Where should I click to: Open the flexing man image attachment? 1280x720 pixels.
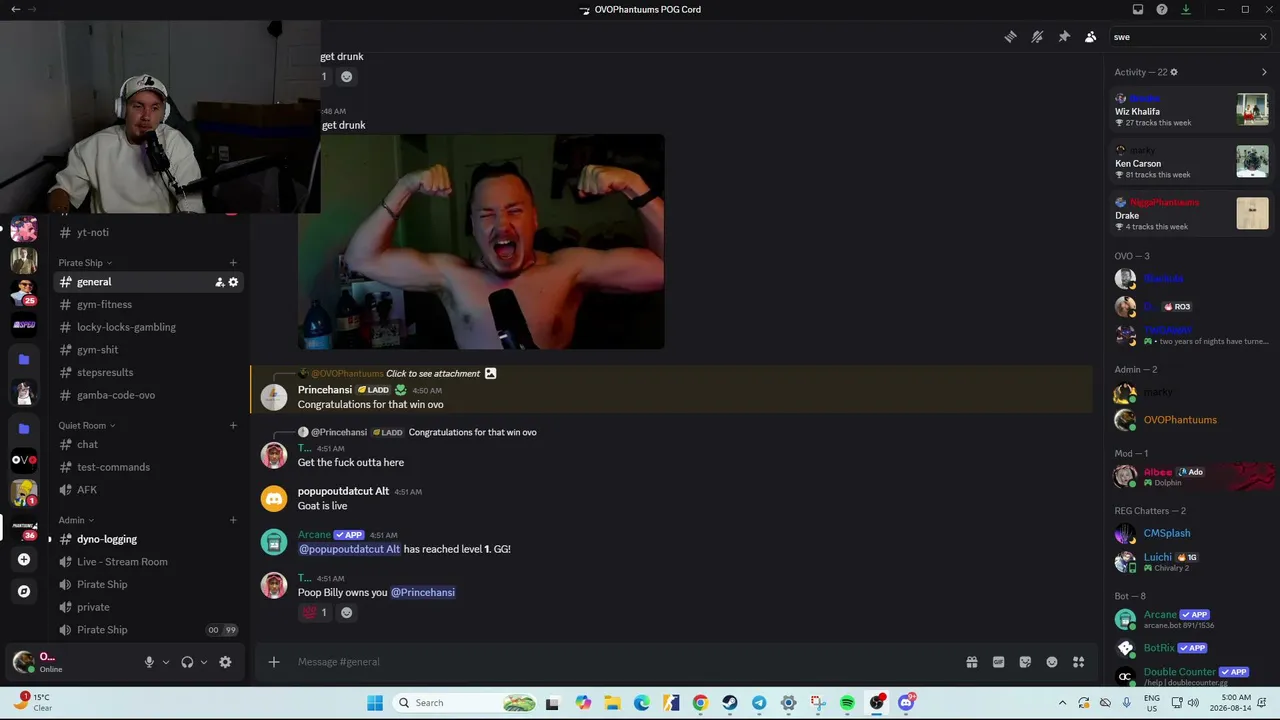tap(481, 242)
